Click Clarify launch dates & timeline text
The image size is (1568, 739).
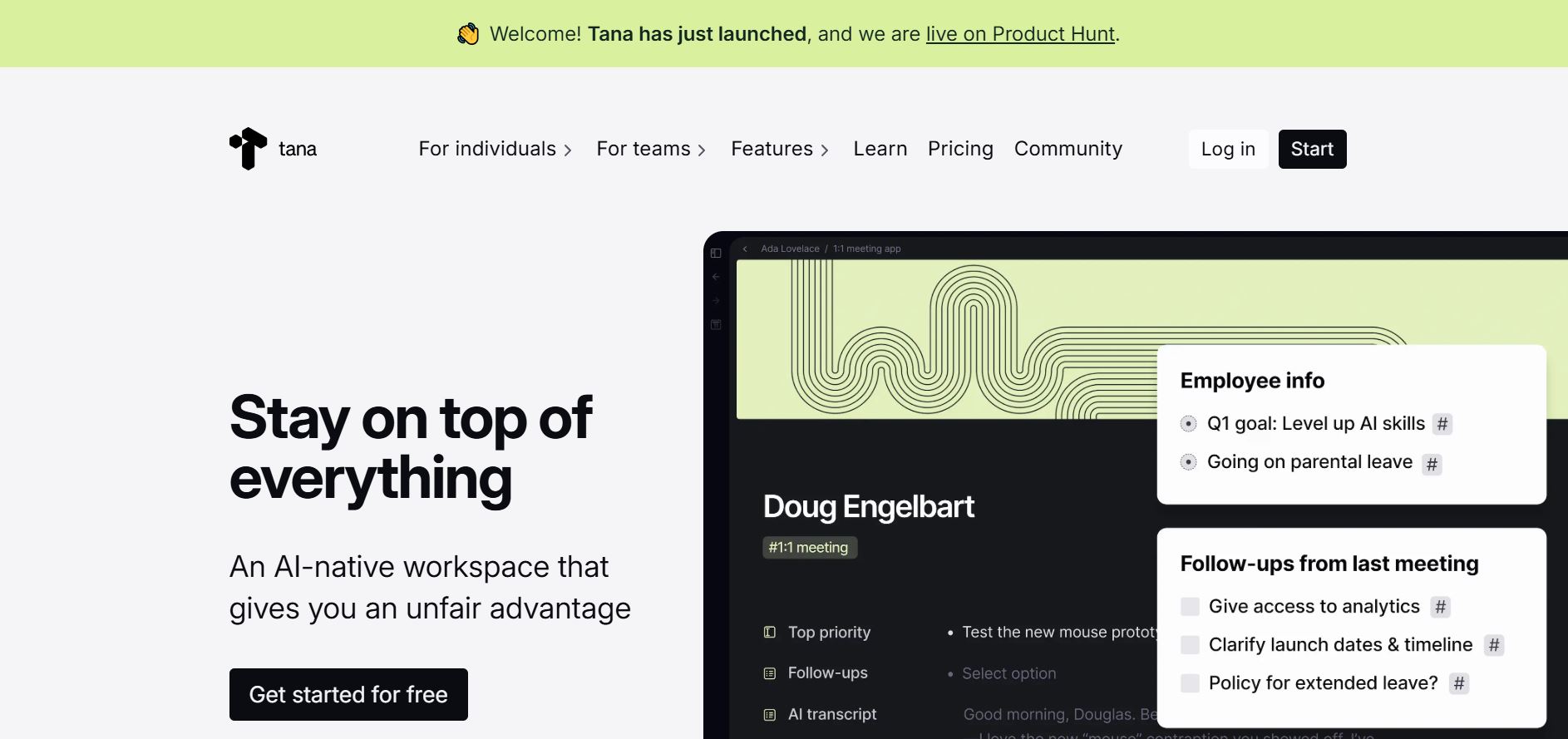(x=1340, y=645)
